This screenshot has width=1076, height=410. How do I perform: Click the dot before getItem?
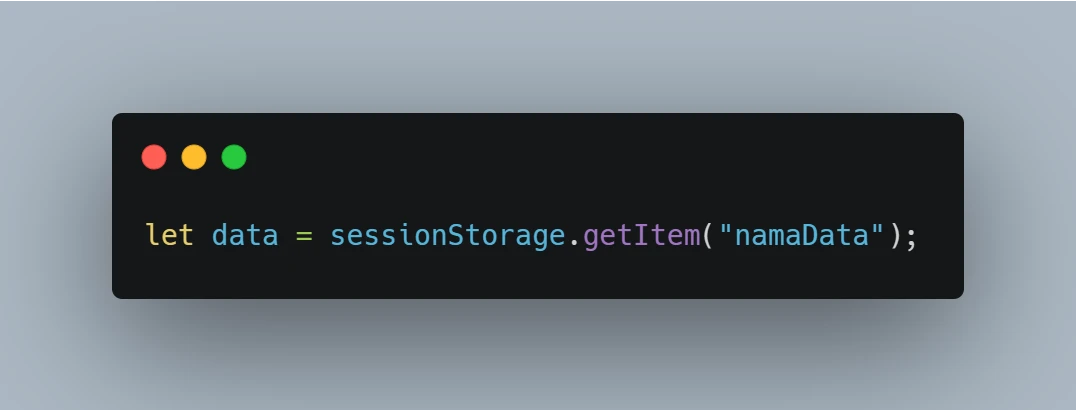pyautogui.click(x=574, y=244)
